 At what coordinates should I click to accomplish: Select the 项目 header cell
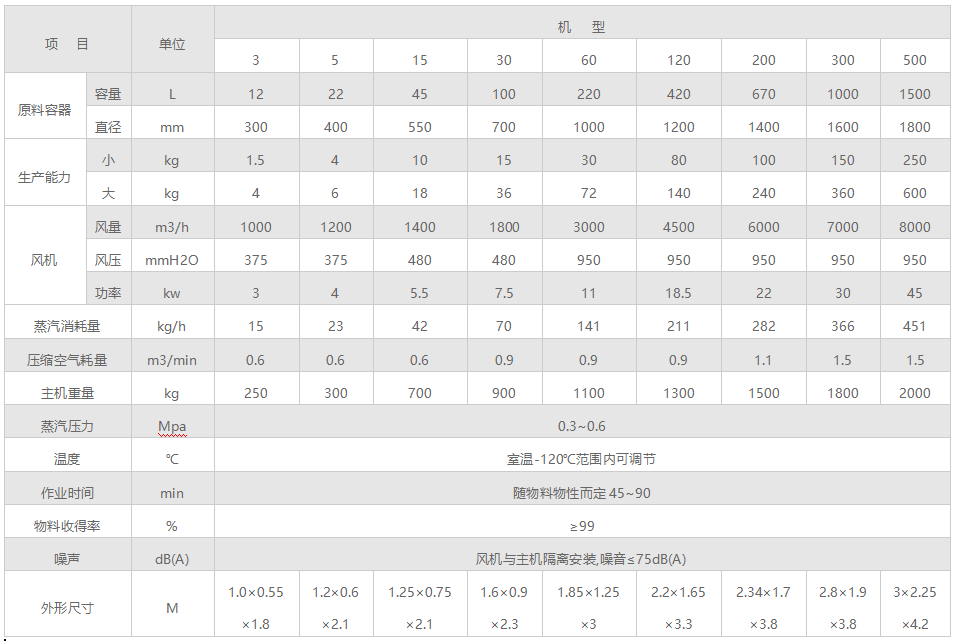[67, 44]
